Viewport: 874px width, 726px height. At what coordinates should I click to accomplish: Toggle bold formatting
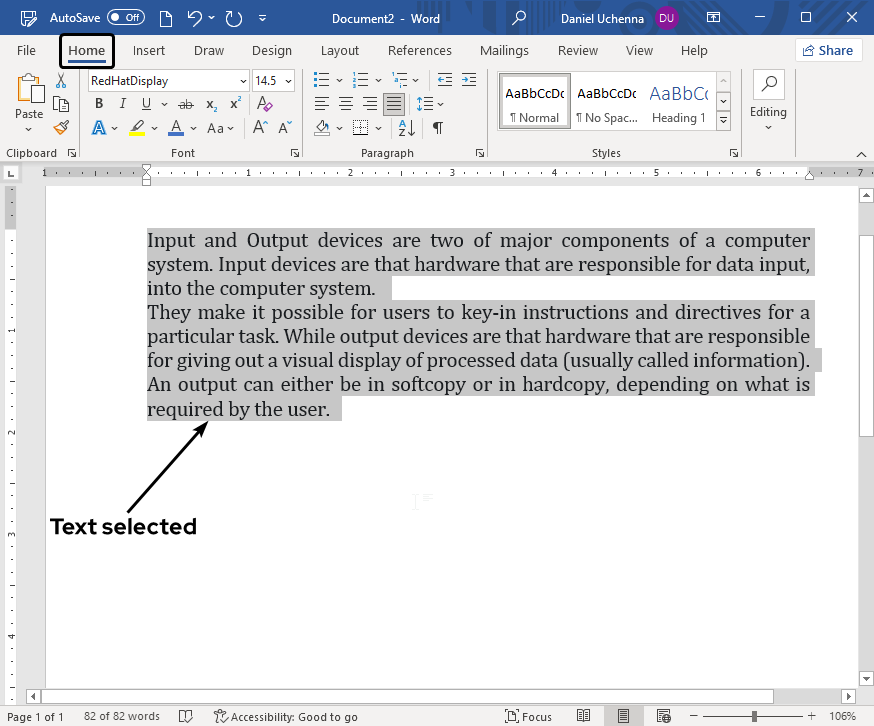tap(98, 103)
